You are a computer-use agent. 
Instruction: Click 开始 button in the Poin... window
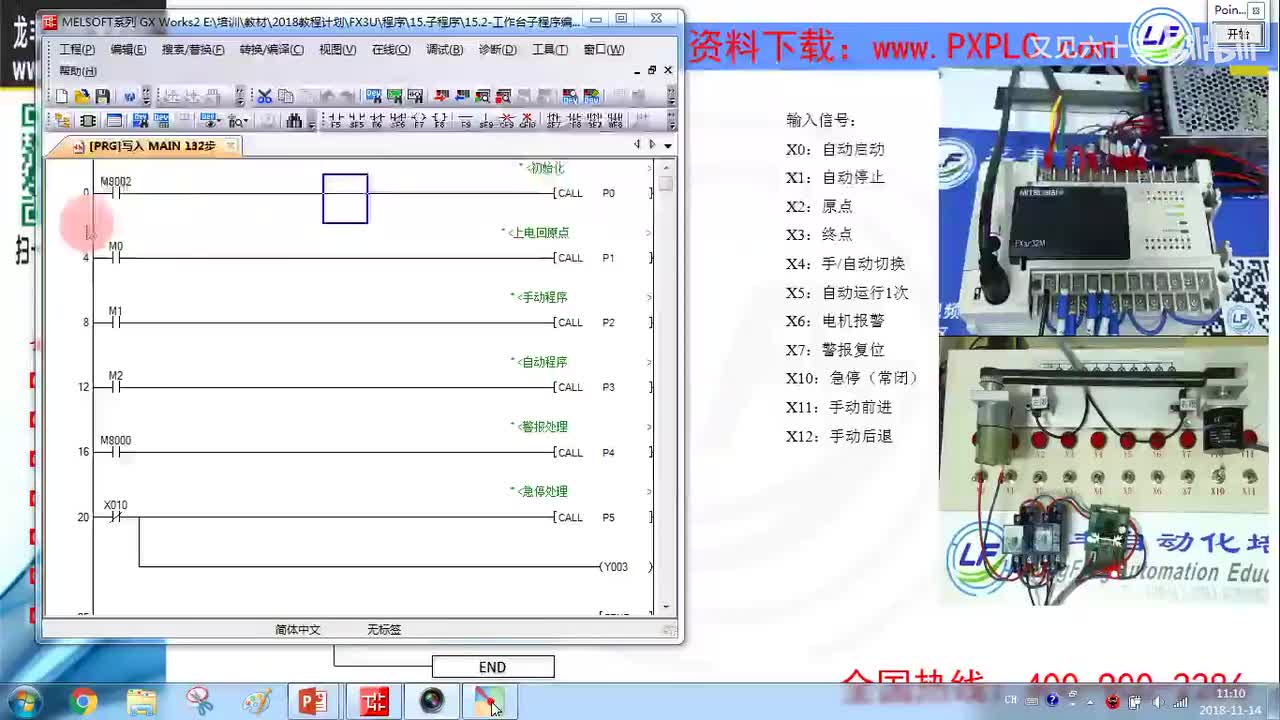pos(1238,33)
